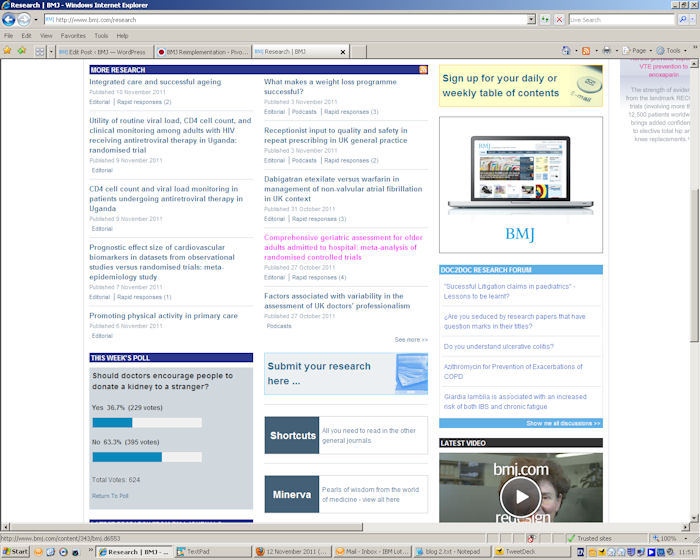
Task: Open the Favorites Center star icon
Action: click(8, 50)
